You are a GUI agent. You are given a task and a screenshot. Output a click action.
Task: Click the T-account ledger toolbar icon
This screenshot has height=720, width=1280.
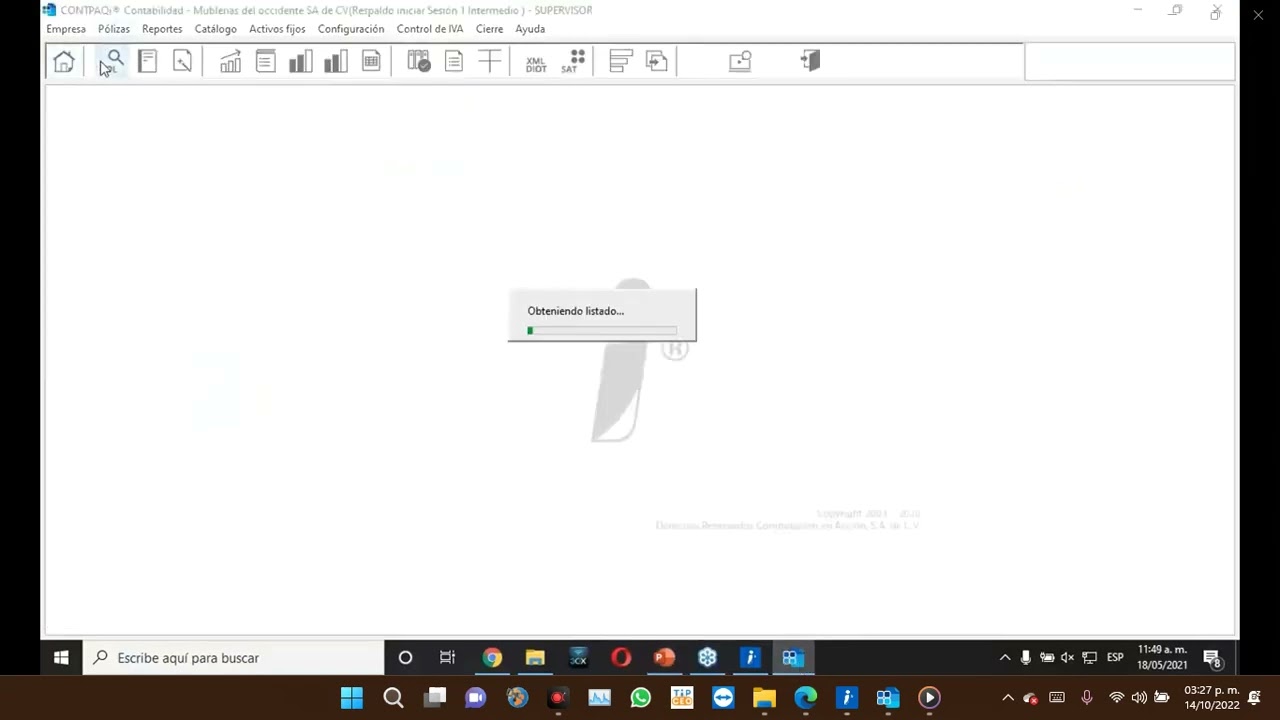pos(489,62)
